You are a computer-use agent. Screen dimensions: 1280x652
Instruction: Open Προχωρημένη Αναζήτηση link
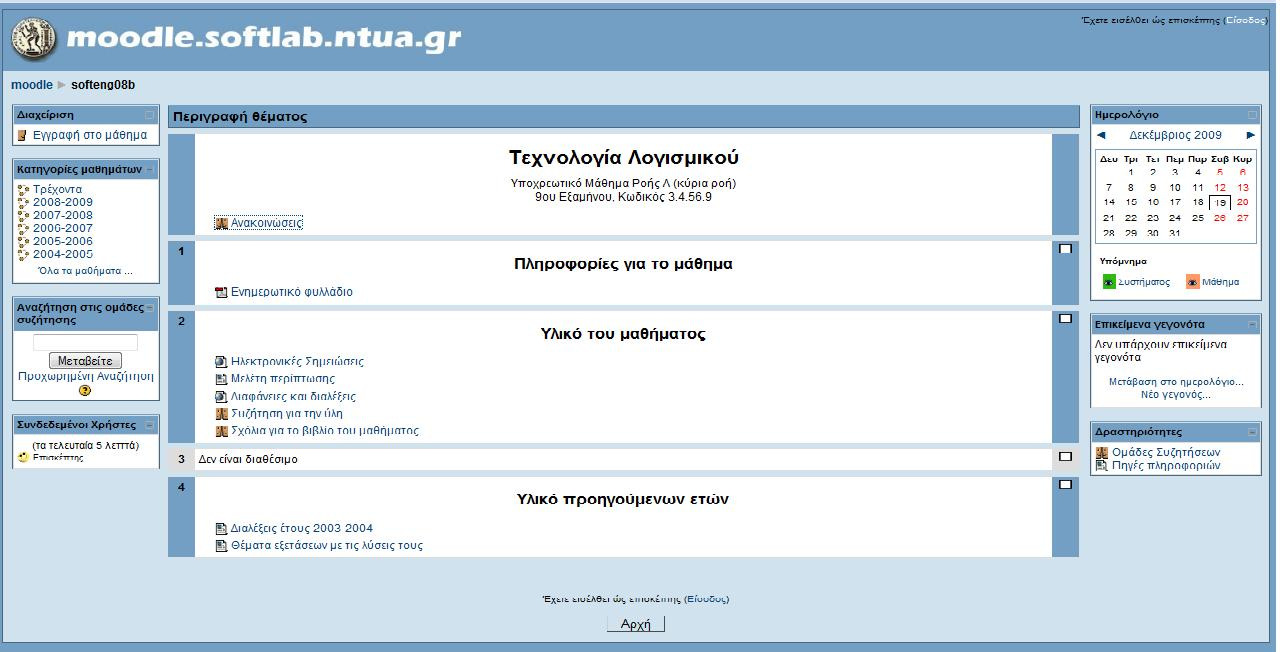[86, 376]
